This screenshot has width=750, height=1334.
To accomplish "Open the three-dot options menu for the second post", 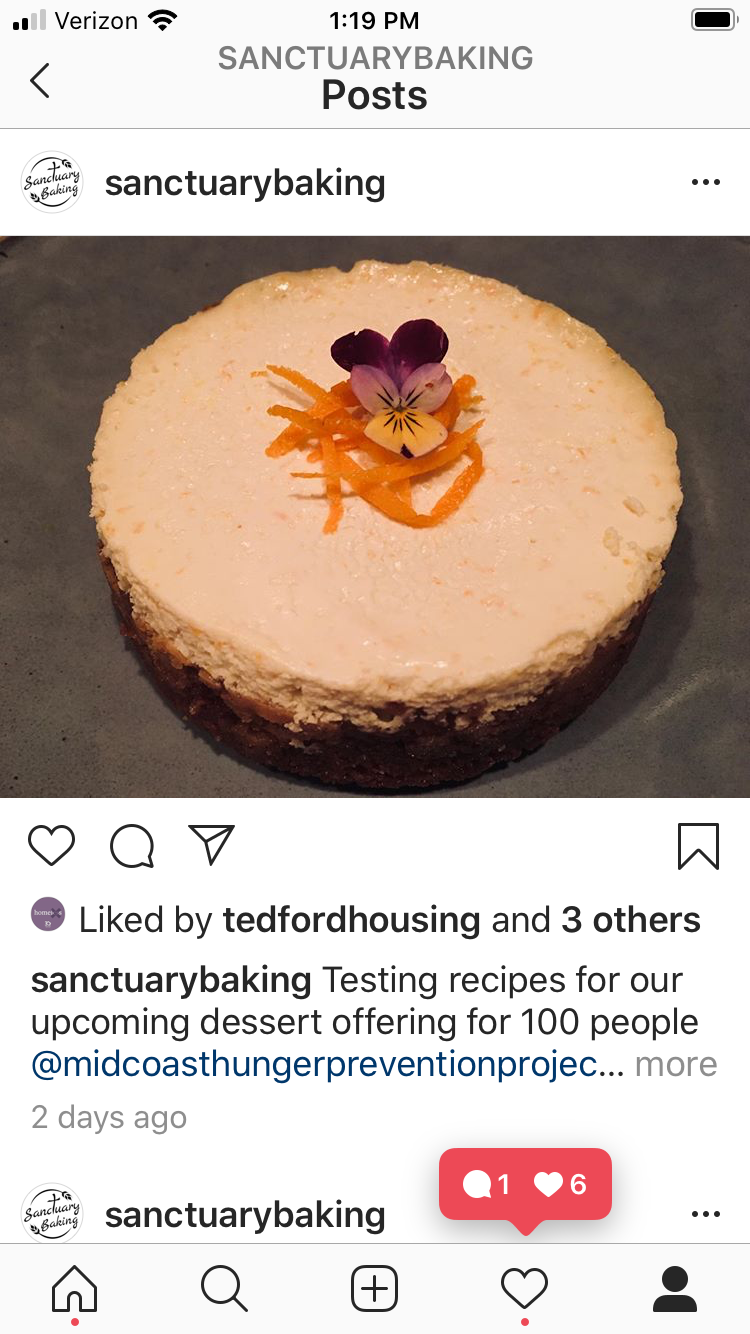I will pyautogui.click(x=705, y=1214).
